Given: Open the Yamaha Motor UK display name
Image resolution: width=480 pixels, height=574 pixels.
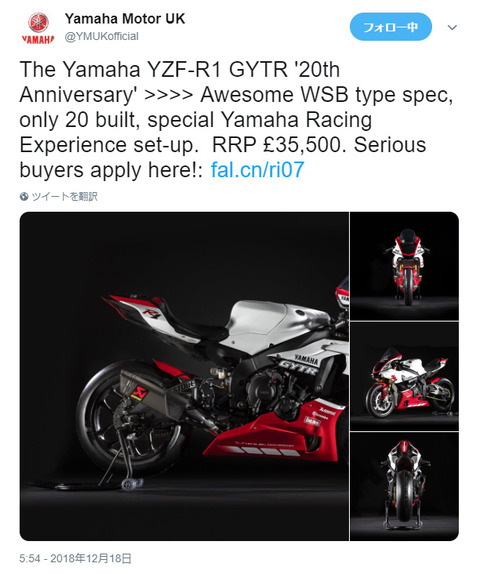Looking at the screenshot, I should 125,19.
